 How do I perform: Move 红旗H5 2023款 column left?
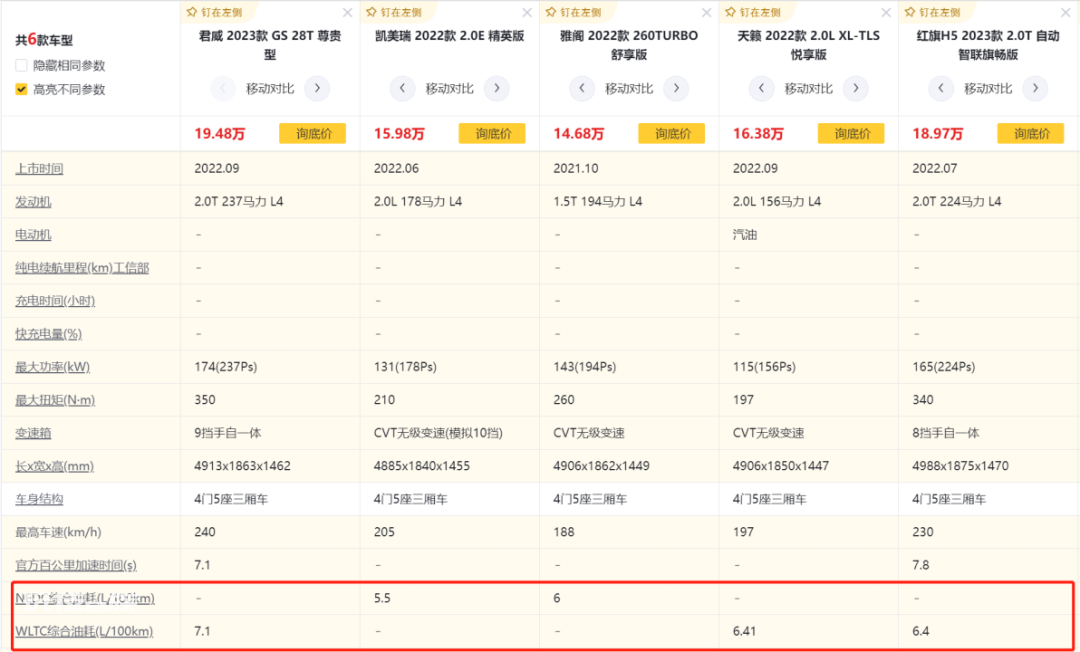tap(941, 88)
